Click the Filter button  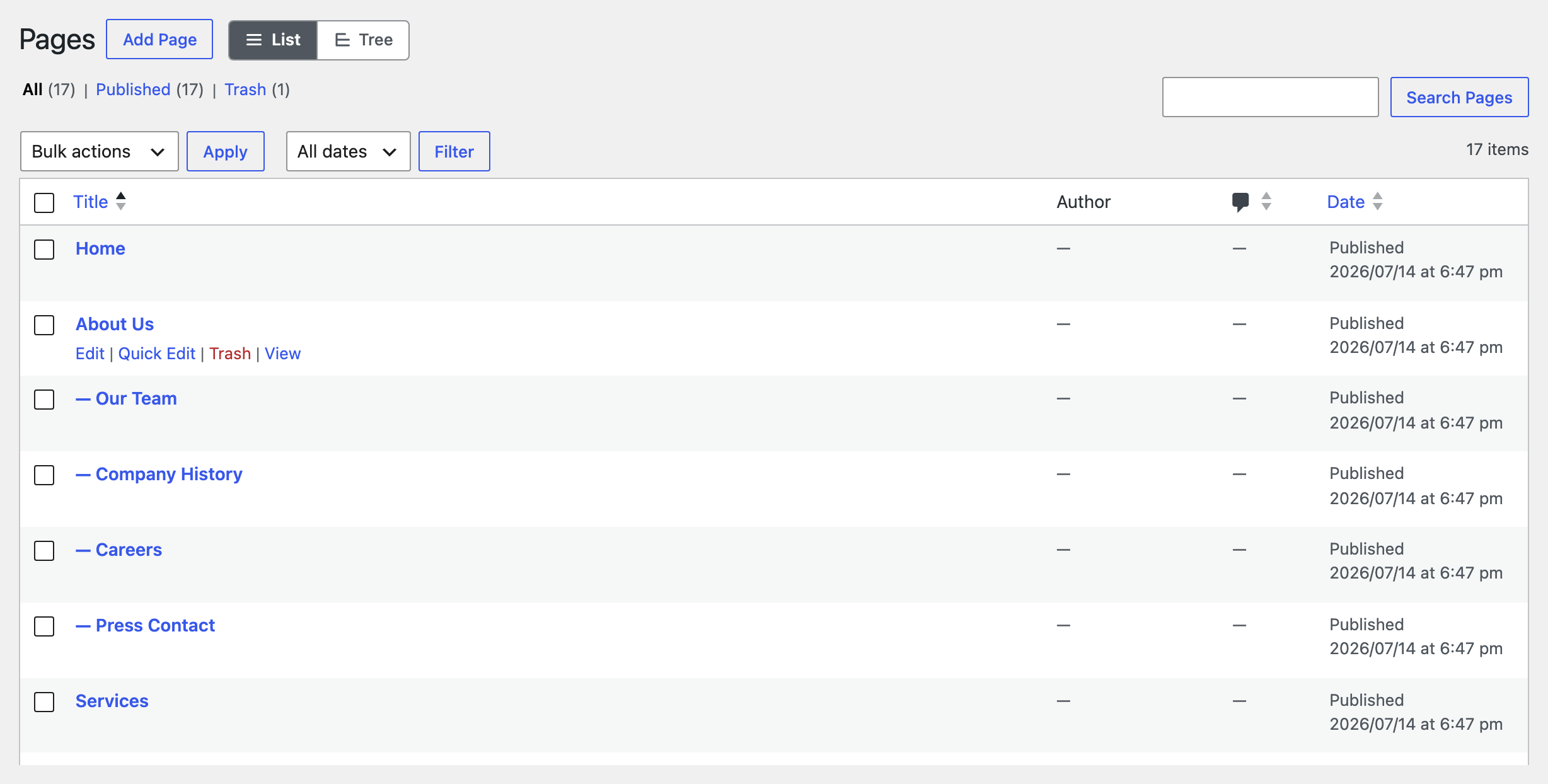pyautogui.click(x=454, y=151)
